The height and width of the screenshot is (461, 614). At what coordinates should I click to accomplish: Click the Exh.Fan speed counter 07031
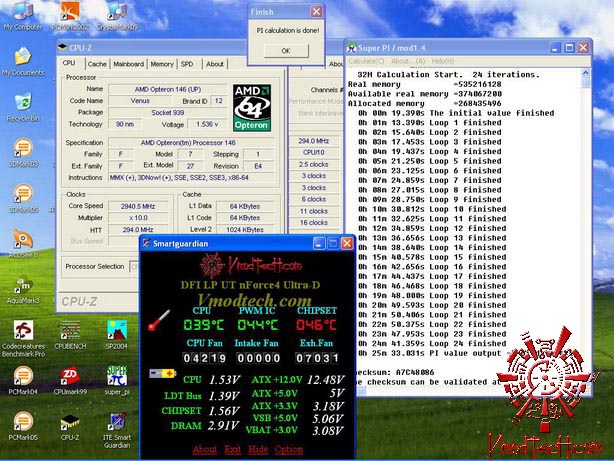[x=317, y=358]
